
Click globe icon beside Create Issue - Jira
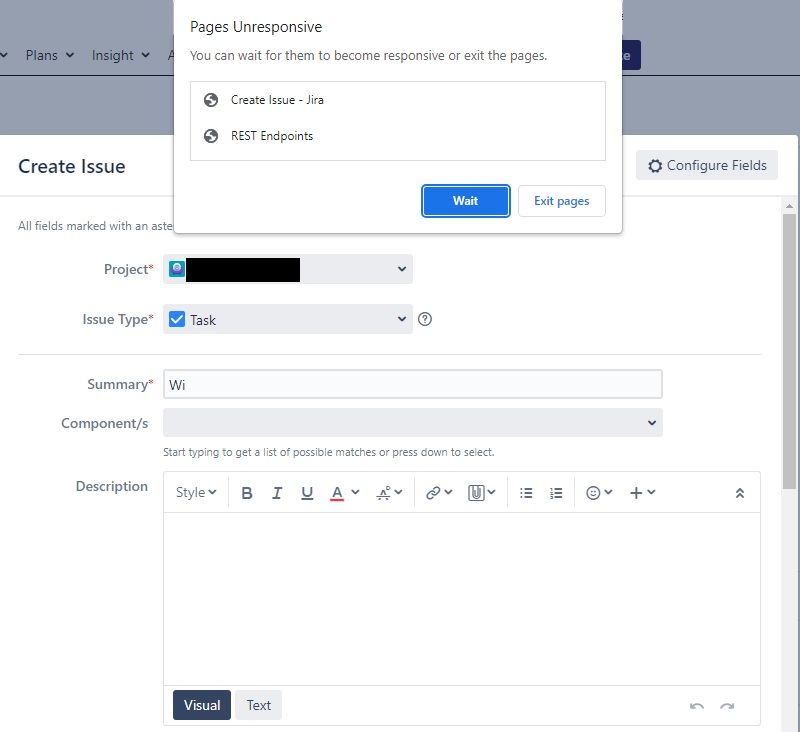(x=211, y=100)
